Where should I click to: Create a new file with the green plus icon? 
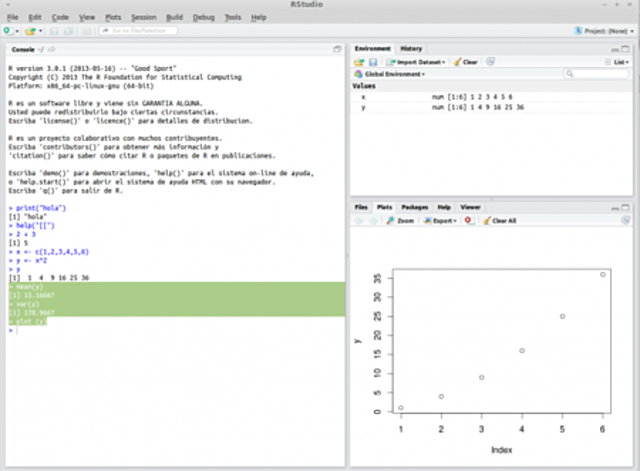click(7, 31)
